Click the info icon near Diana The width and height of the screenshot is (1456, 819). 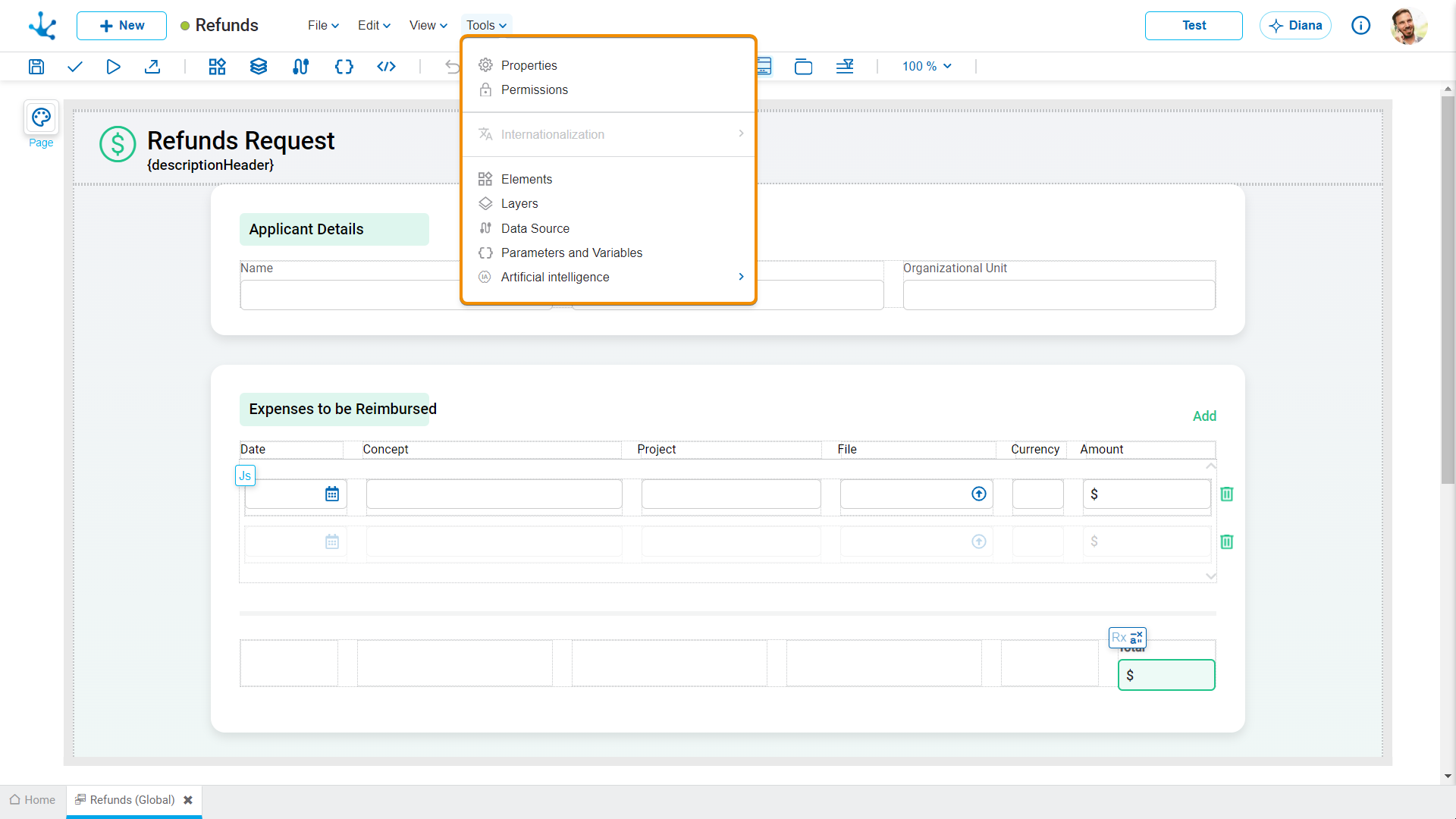[1361, 26]
